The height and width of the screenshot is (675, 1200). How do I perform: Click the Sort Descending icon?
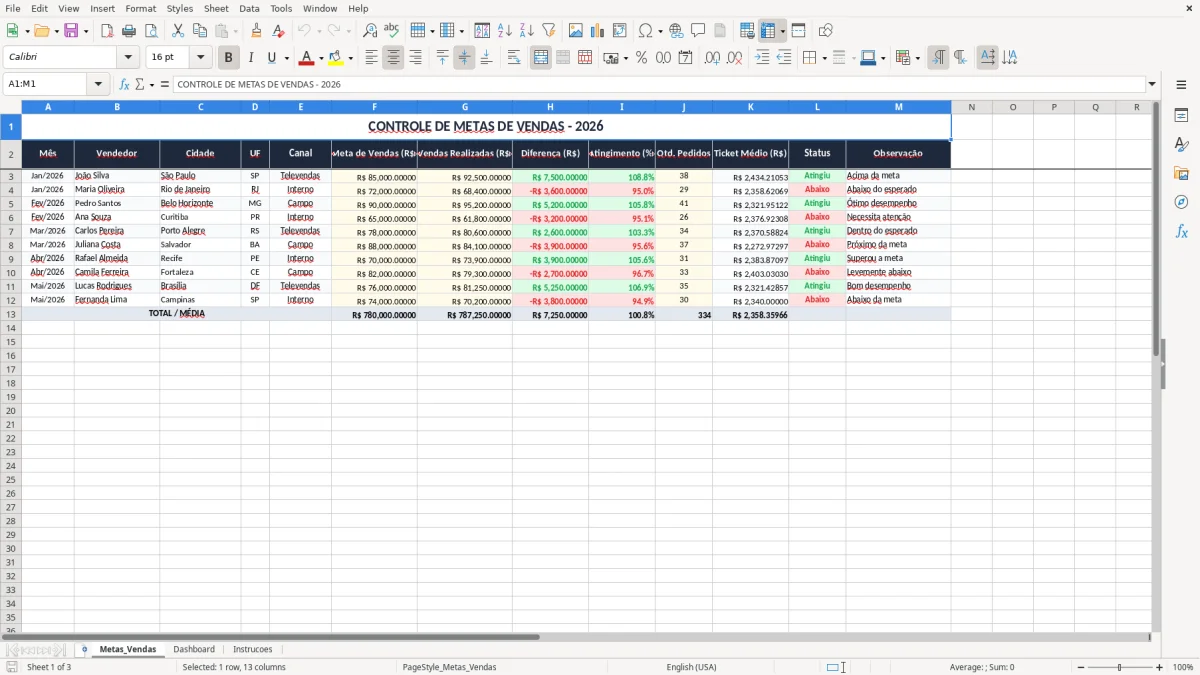point(527,31)
